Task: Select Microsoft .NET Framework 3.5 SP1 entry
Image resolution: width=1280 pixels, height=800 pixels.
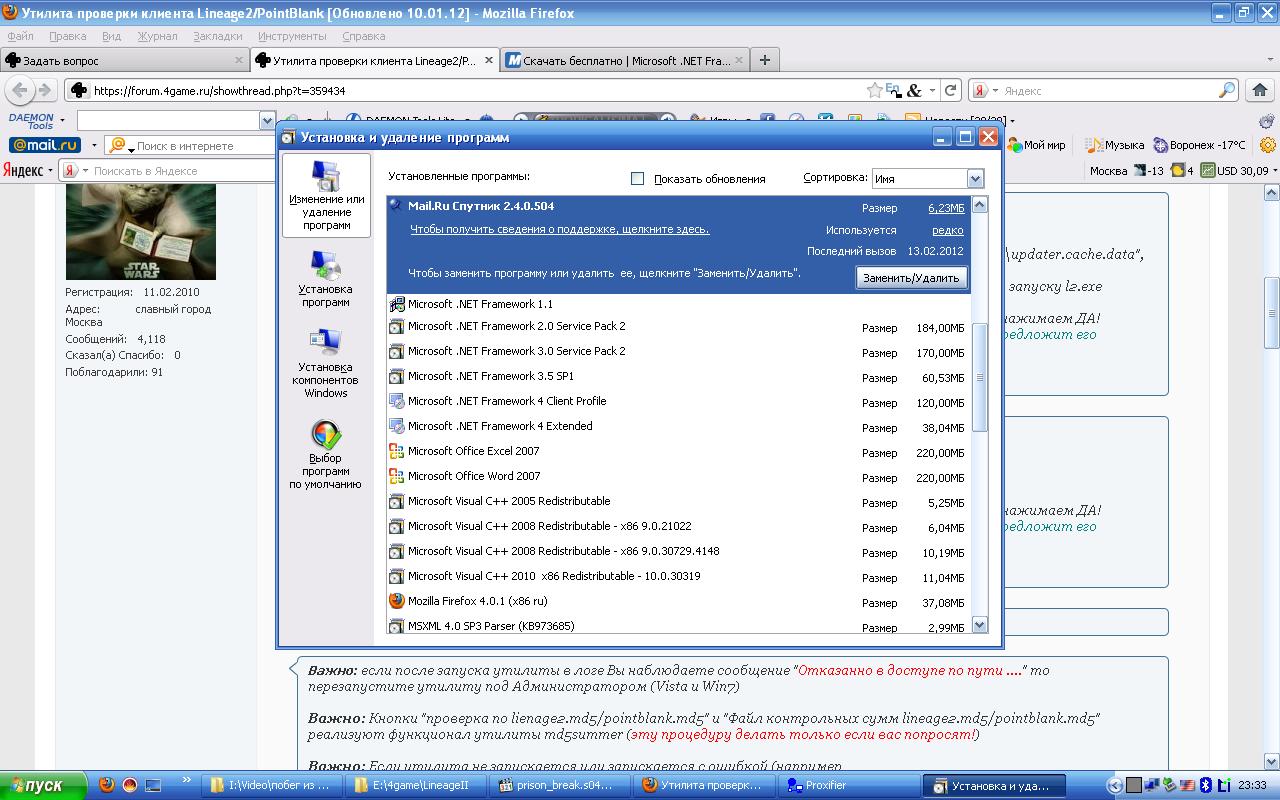Action: pos(679,377)
